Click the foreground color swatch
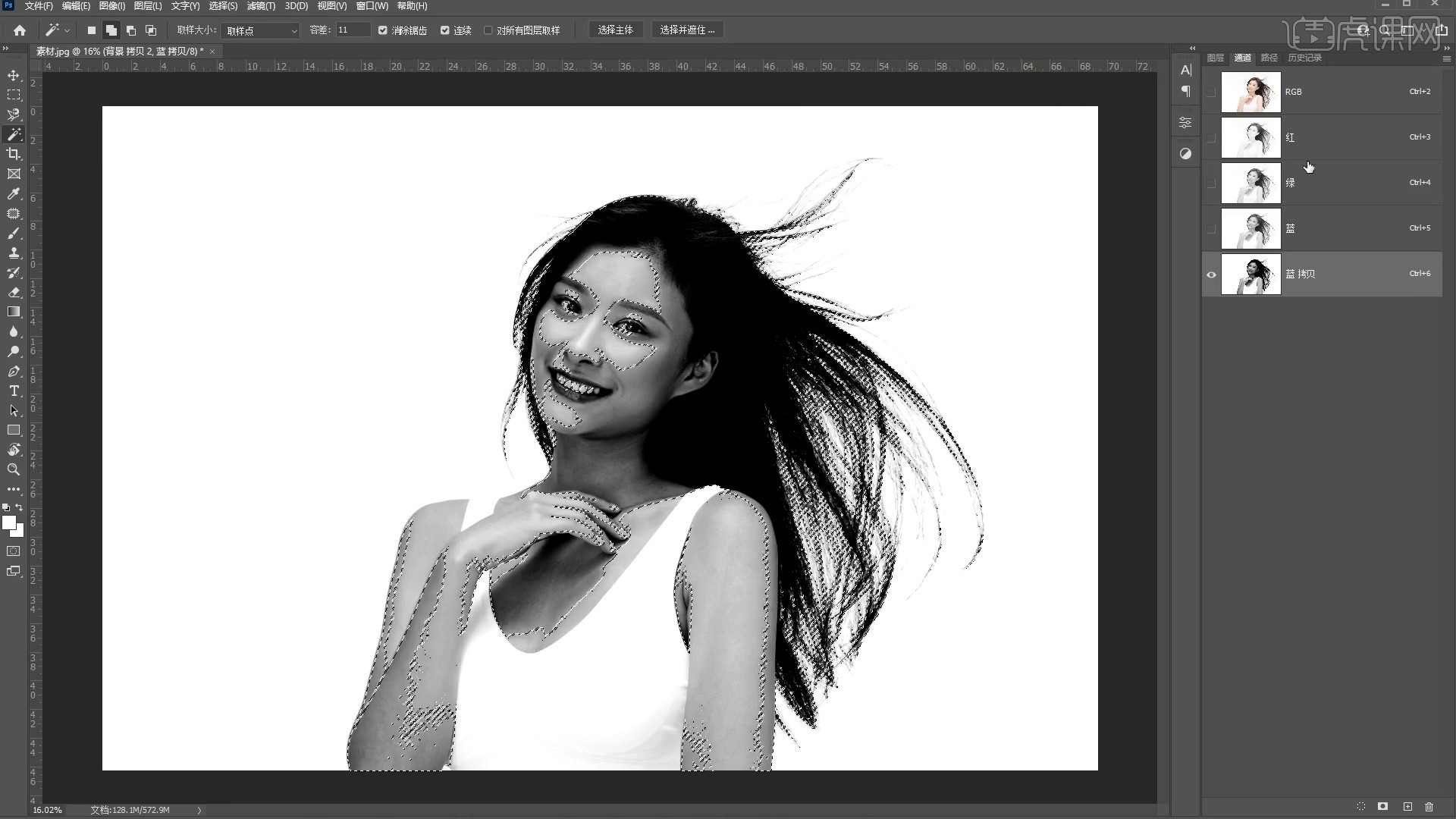The width and height of the screenshot is (1456, 819). pos(9,522)
